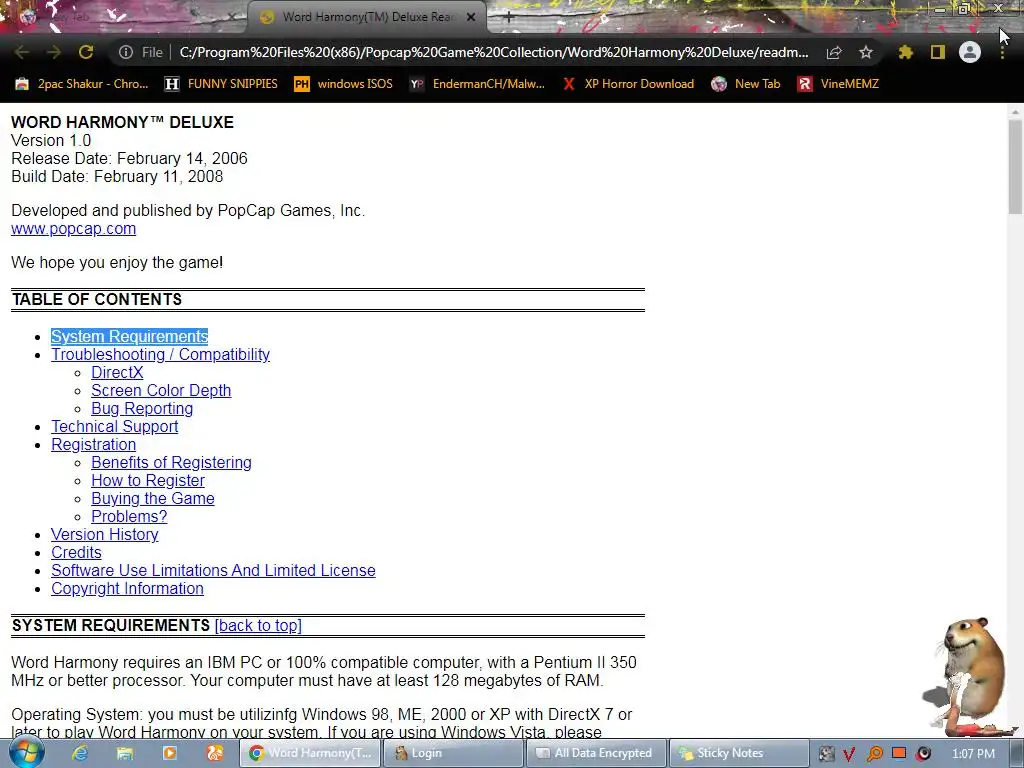Open a new tab with the plus button
The width and height of the screenshot is (1024, 768).
(508, 18)
